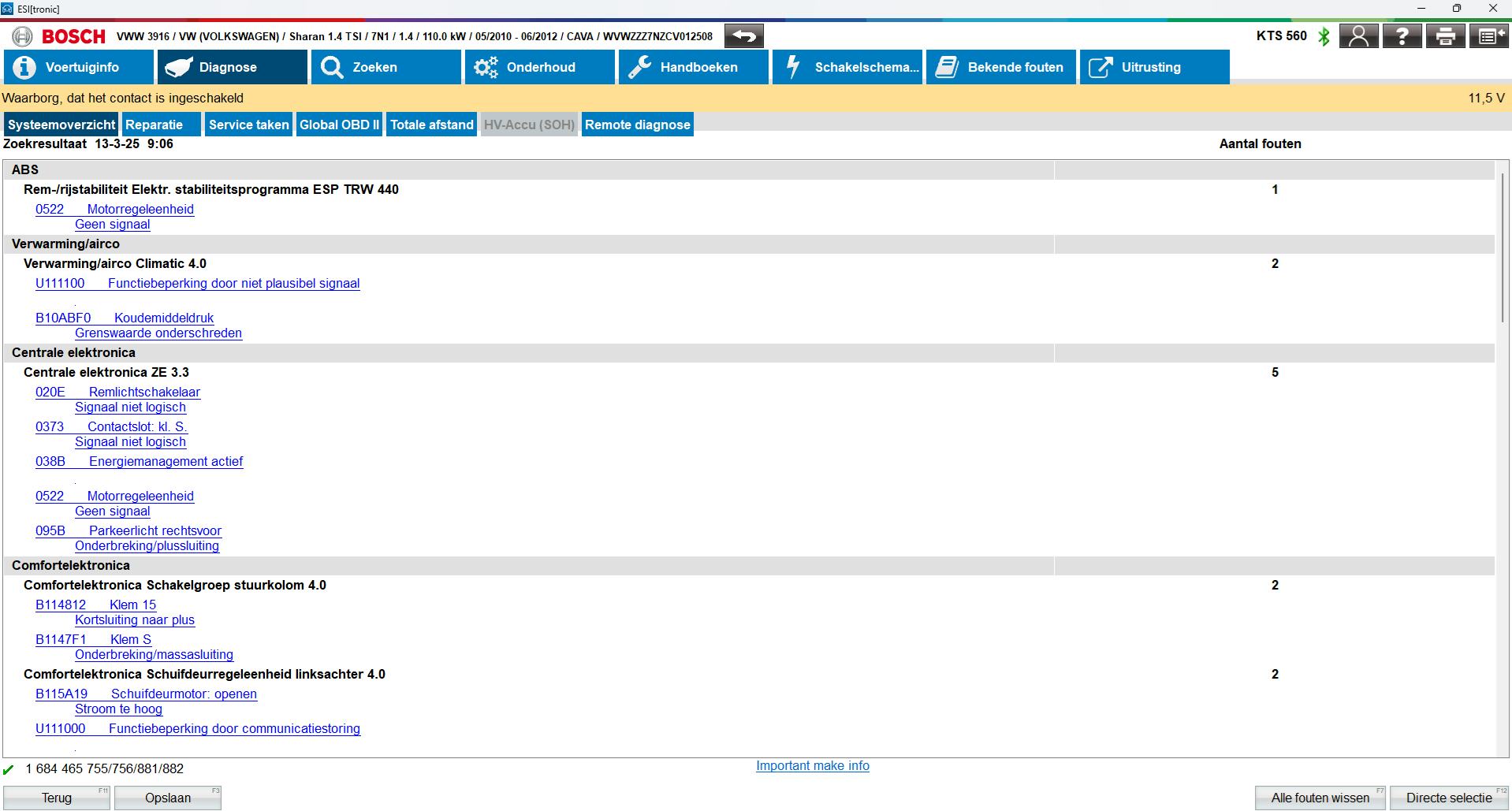
Task: Open the Important make info link
Action: 812,765
